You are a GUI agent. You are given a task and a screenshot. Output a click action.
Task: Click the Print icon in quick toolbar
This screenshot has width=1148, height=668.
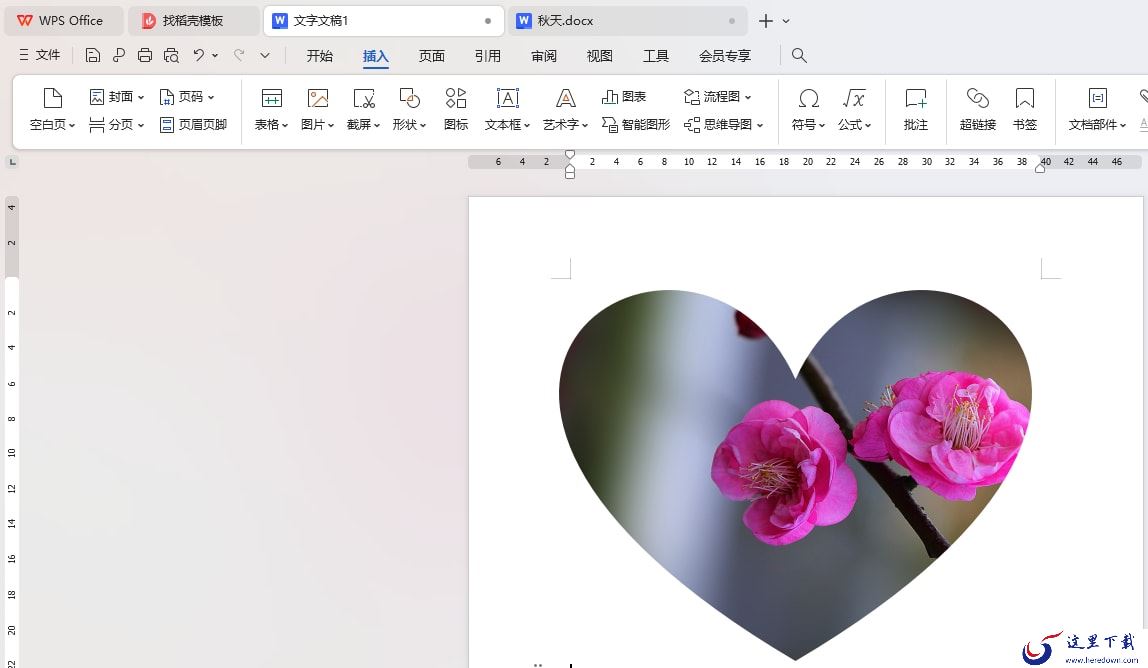pos(145,55)
